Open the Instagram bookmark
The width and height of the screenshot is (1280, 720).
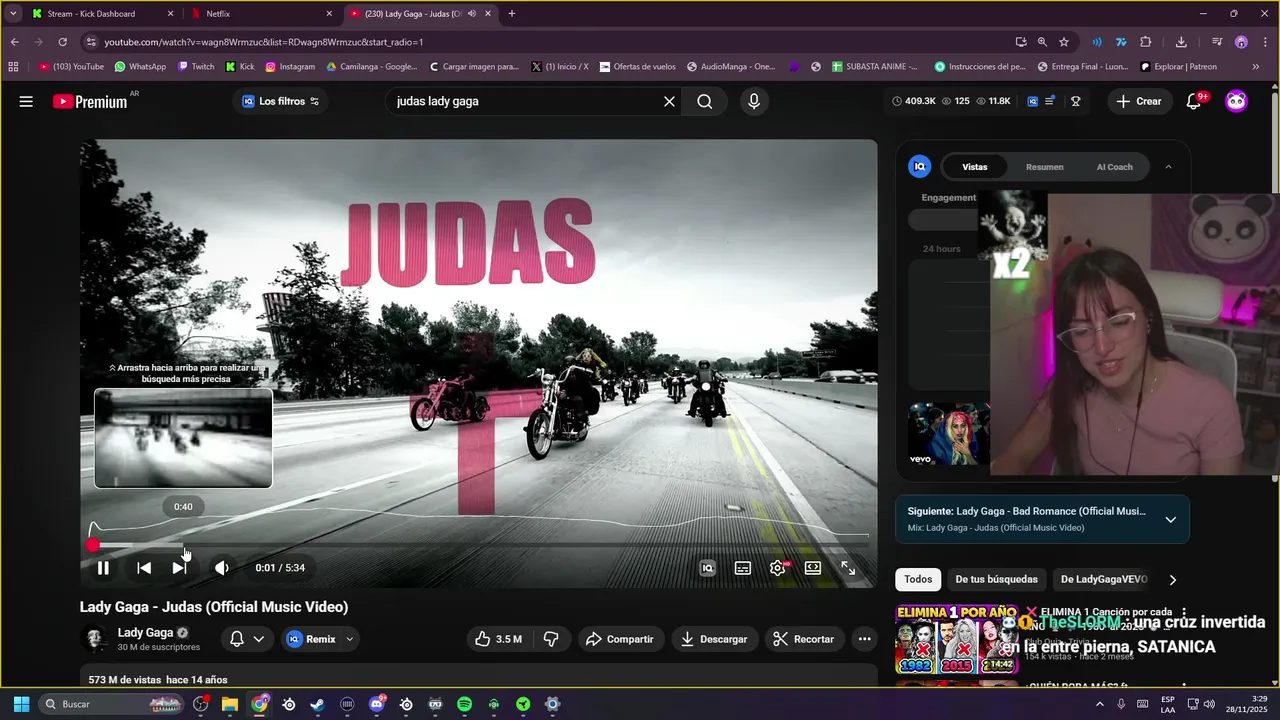point(290,67)
